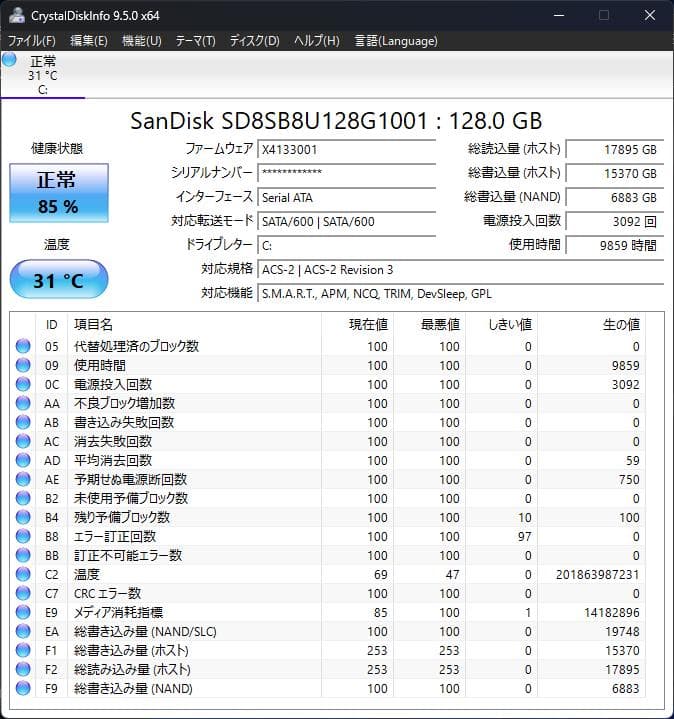Click the masked serial number field
Image resolution: width=674 pixels, height=719 pixels.
[x=347, y=173]
